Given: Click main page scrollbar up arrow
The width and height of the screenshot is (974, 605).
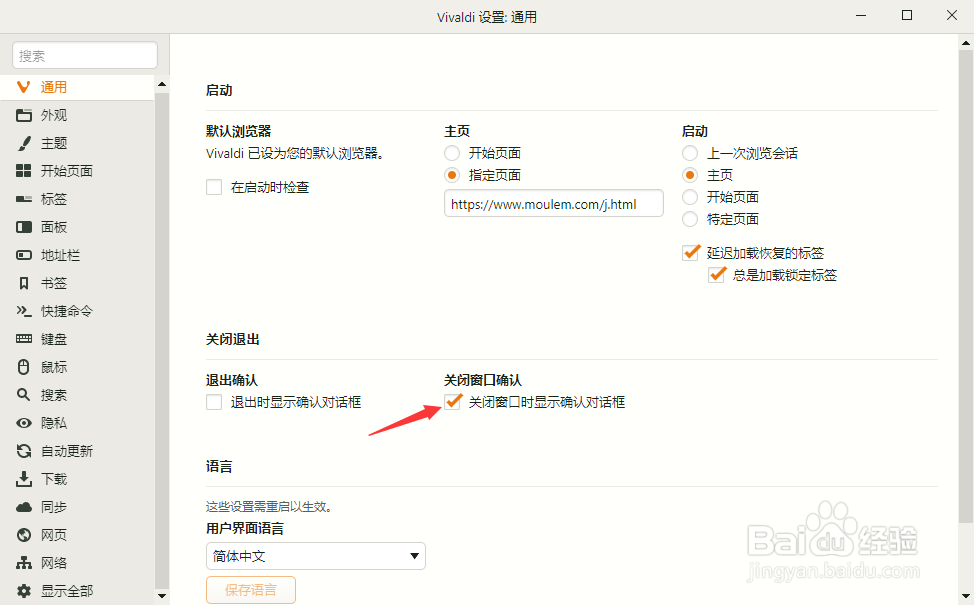Looking at the screenshot, I should click(966, 43).
